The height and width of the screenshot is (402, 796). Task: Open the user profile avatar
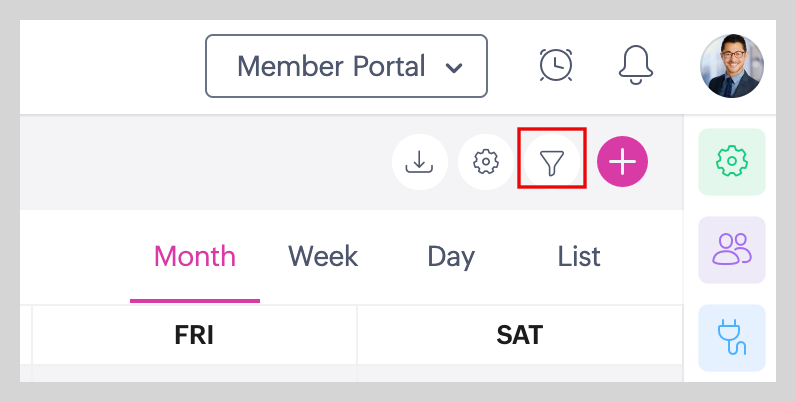click(732, 66)
